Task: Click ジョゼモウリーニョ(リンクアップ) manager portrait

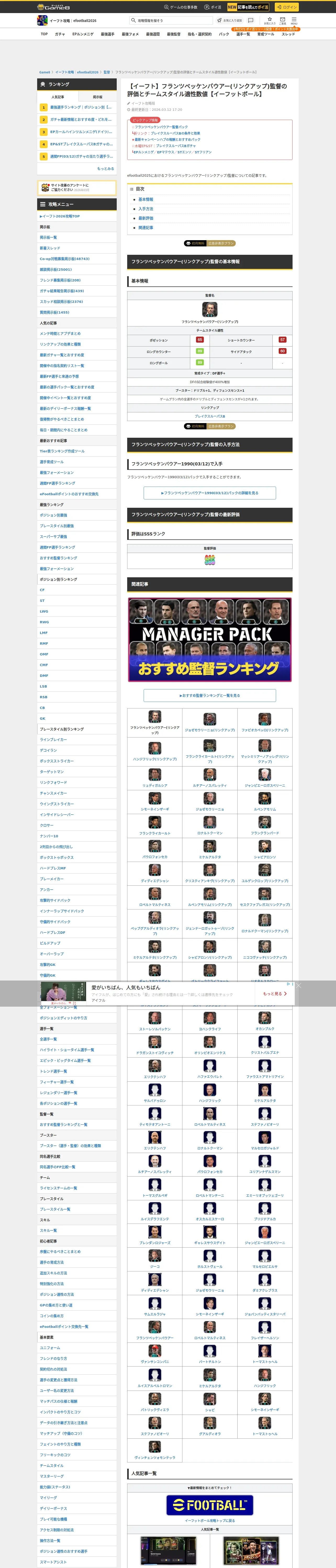Action: [210, 719]
